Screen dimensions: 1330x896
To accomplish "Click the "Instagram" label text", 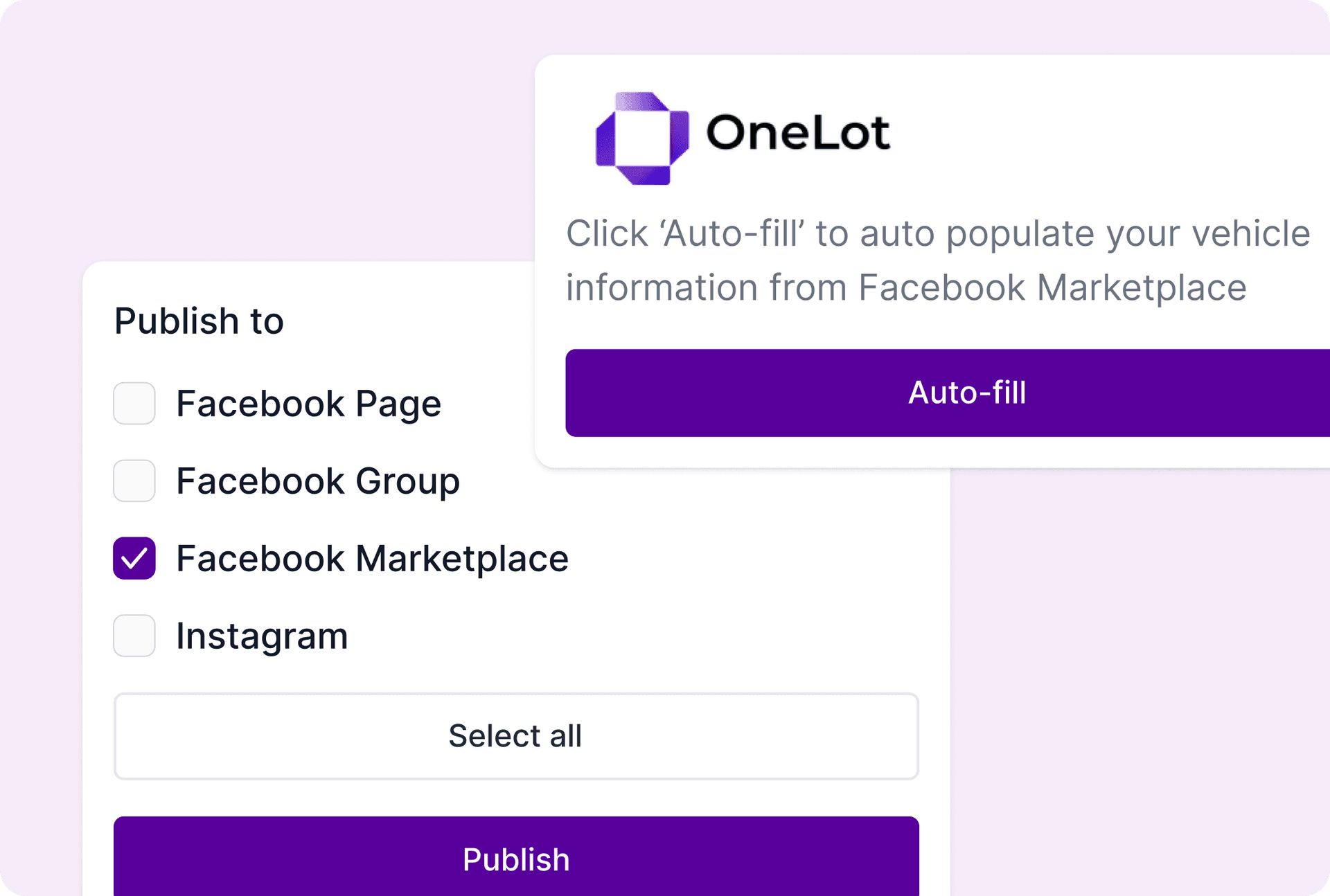I will coord(262,636).
